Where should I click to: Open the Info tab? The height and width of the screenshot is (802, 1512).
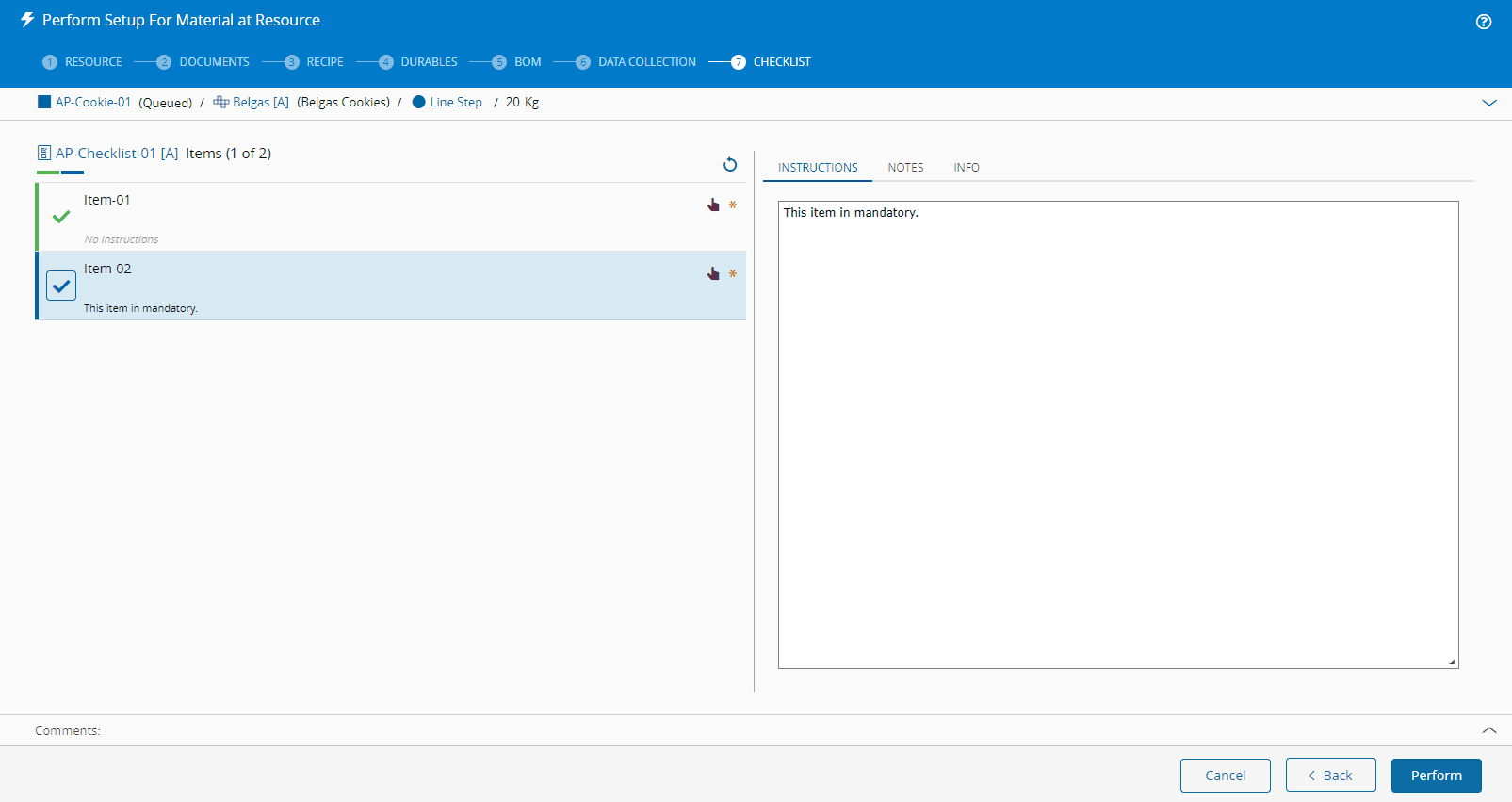click(966, 168)
